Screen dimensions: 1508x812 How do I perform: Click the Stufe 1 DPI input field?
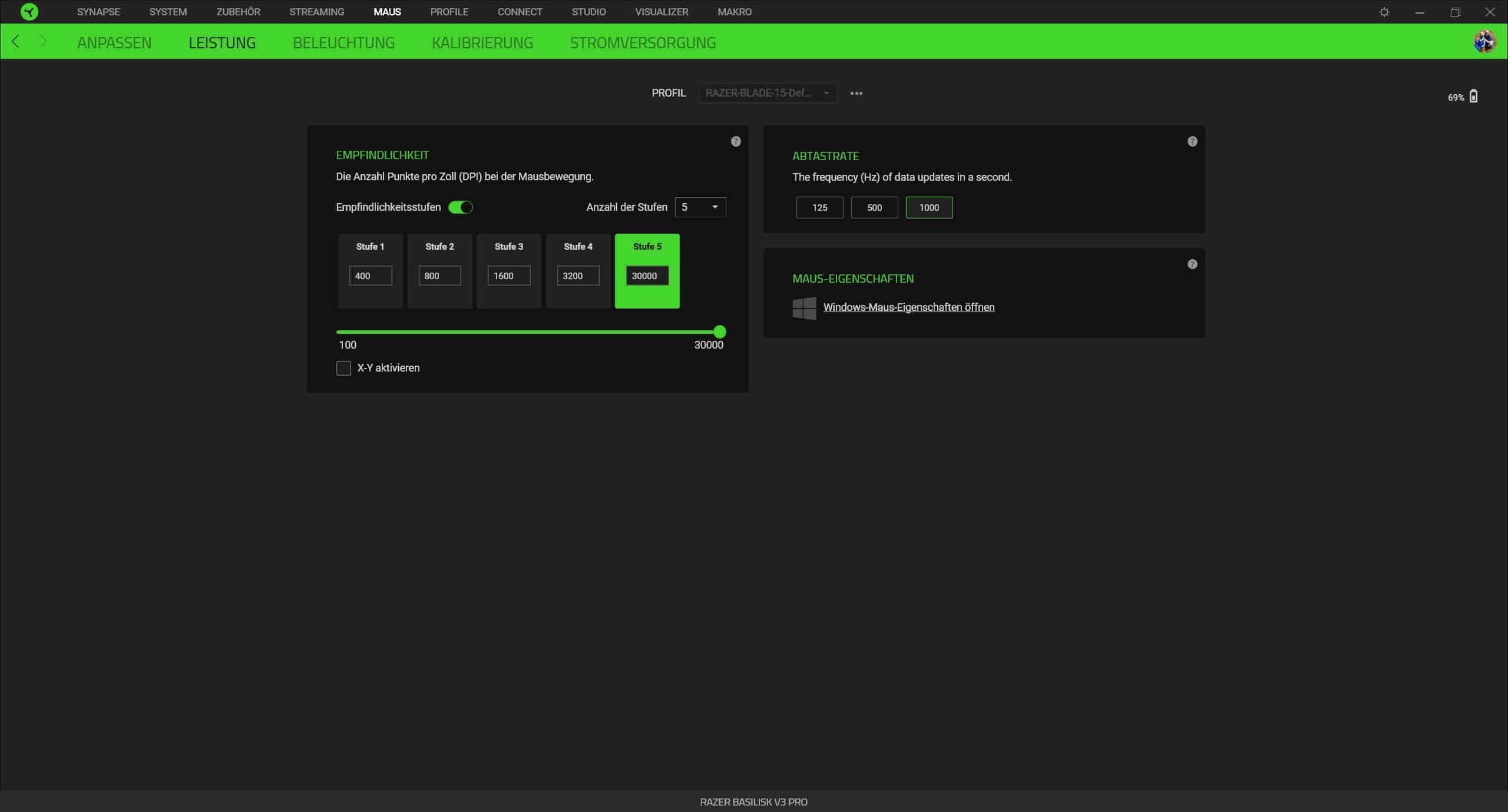coord(370,276)
